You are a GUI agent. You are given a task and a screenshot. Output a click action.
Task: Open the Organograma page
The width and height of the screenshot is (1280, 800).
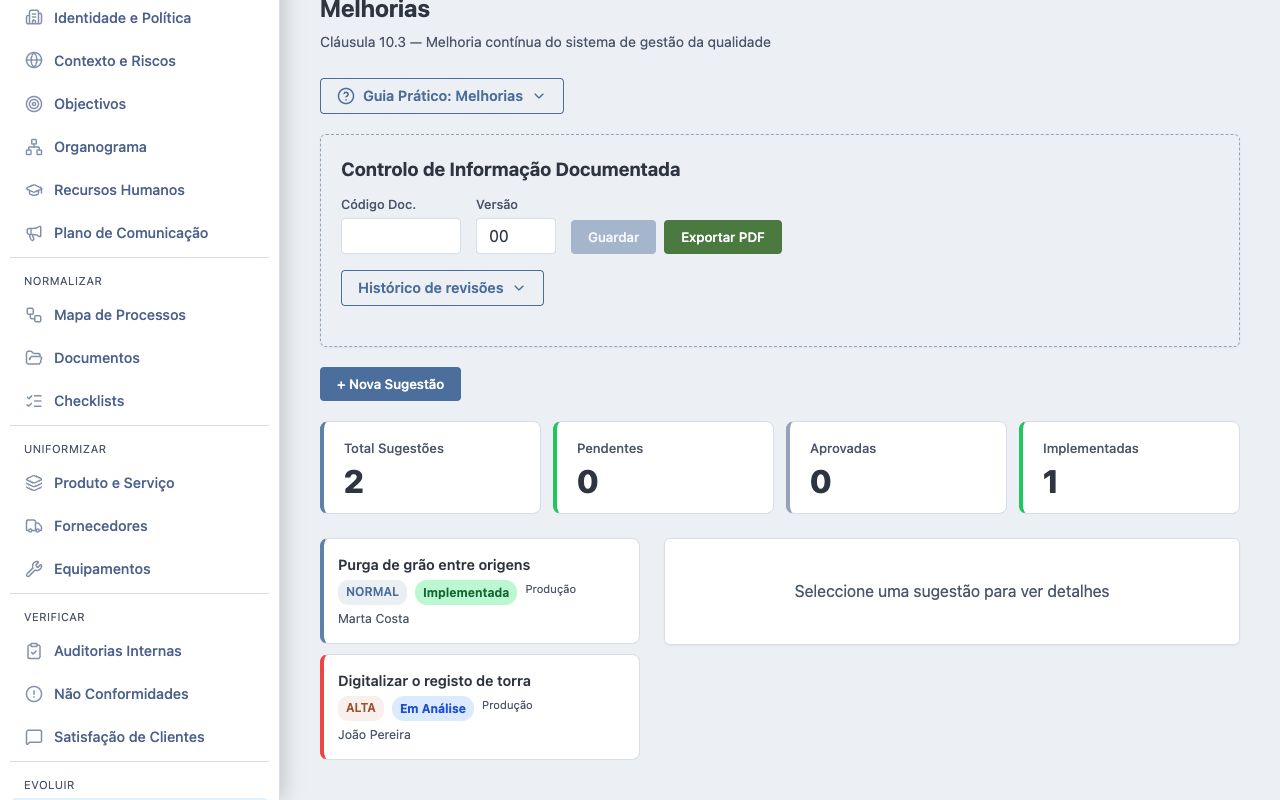[139, 147]
